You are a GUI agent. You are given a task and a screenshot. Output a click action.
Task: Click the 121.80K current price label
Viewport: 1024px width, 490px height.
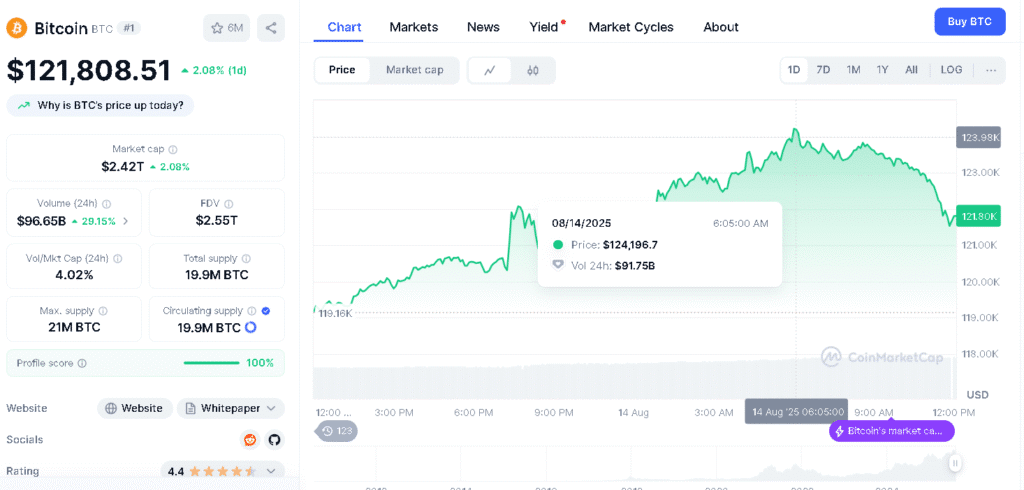pyautogui.click(x=978, y=216)
